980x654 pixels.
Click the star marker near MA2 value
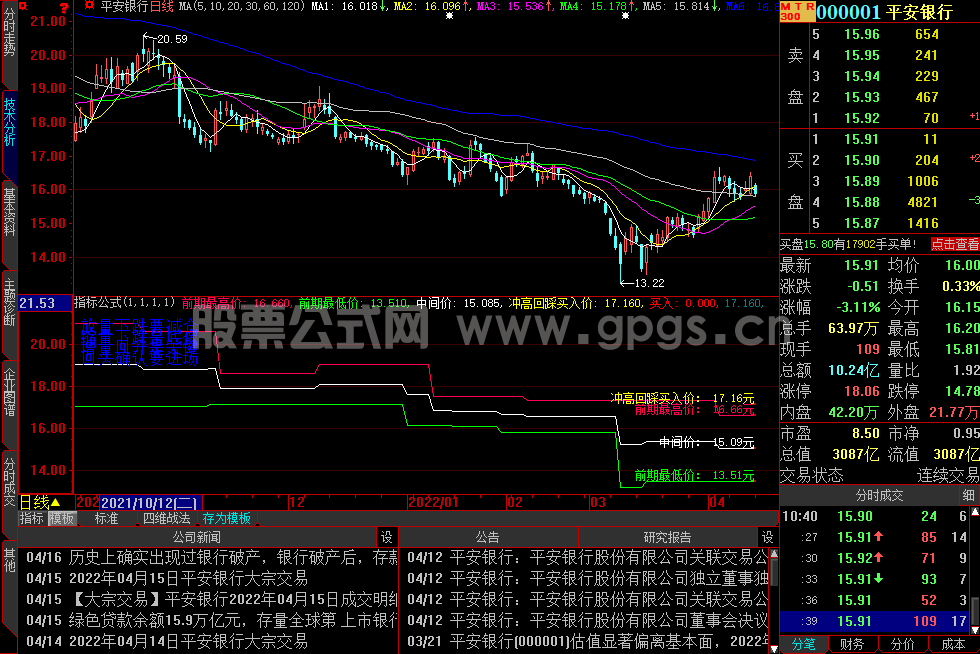[449, 16]
